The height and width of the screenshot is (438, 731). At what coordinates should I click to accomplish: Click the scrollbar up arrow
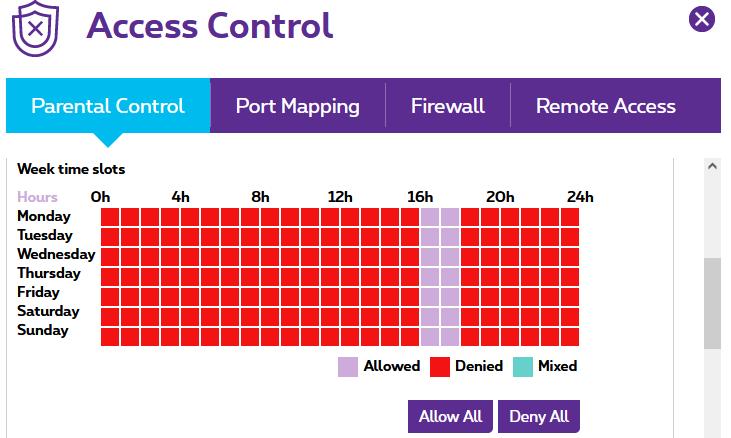pos(712,166)
